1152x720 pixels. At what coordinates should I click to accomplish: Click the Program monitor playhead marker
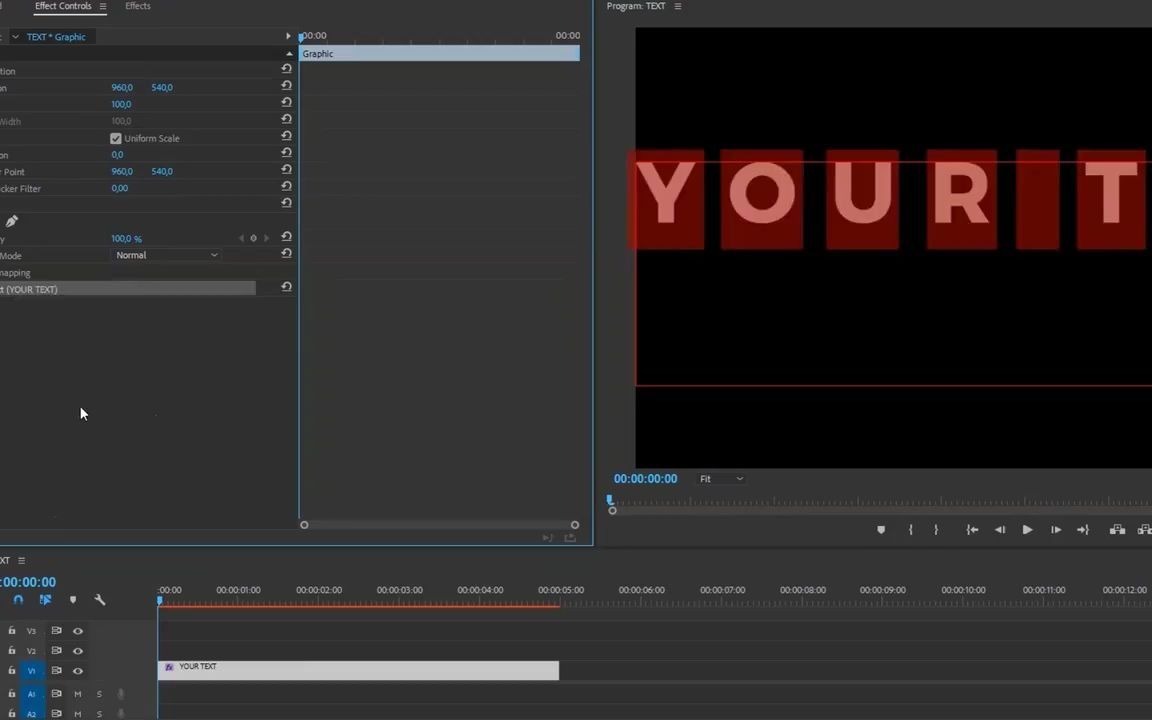pos(610,500)
